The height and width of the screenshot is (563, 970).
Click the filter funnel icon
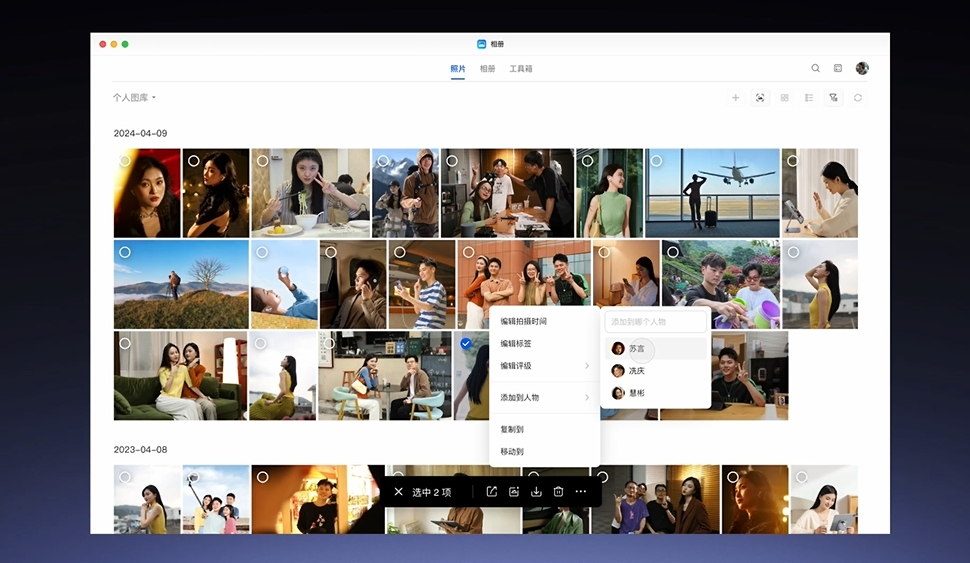[x=833, y=98]
